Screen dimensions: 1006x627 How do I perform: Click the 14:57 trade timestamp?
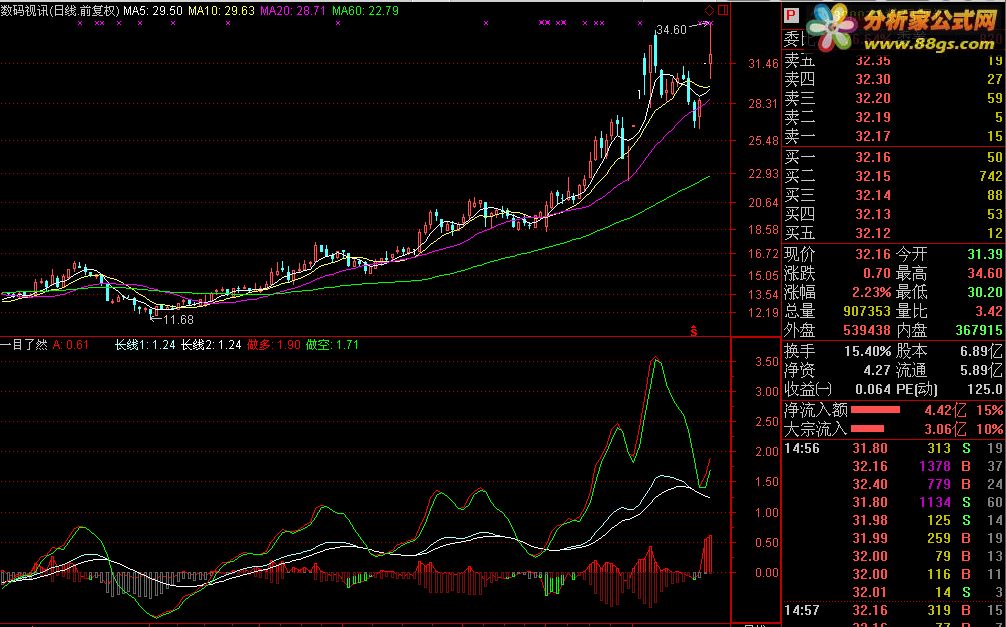coord(802,611)
